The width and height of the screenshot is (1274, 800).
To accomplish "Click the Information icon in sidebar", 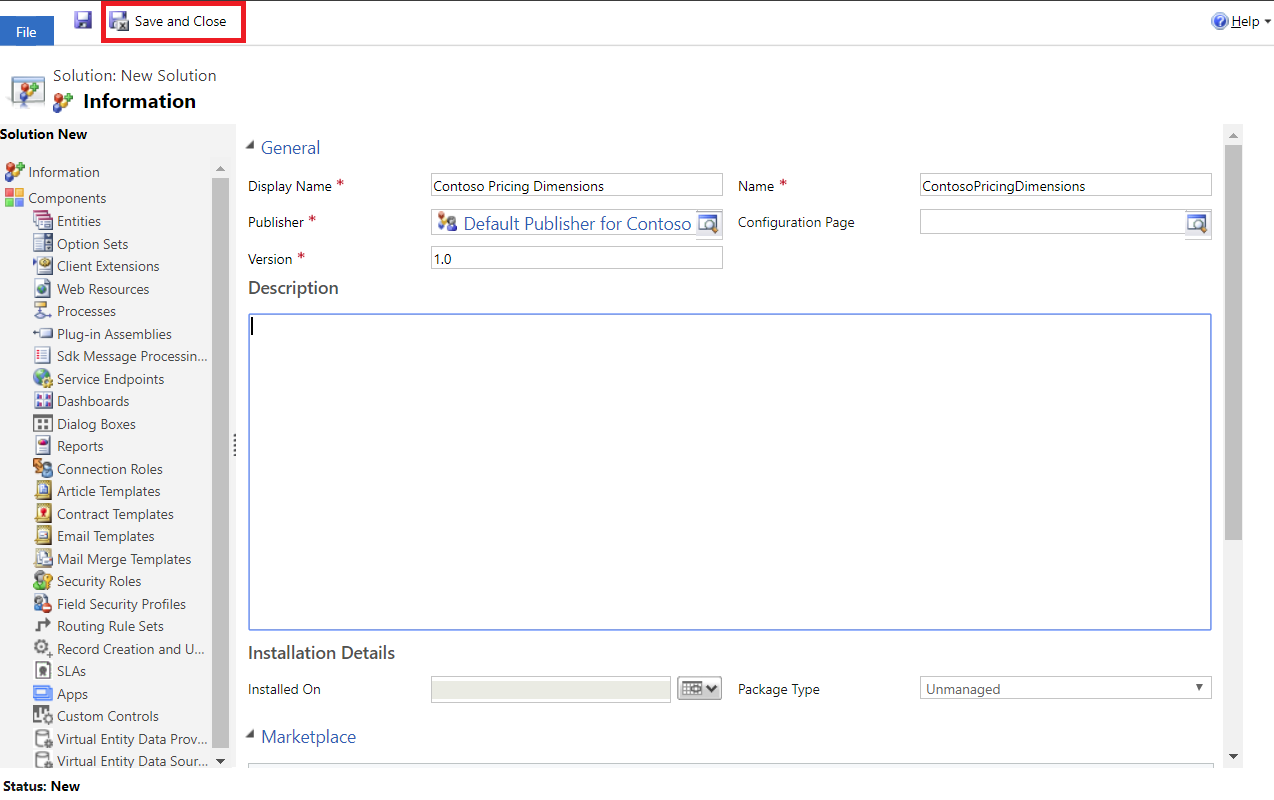I will tap(15, 172).
